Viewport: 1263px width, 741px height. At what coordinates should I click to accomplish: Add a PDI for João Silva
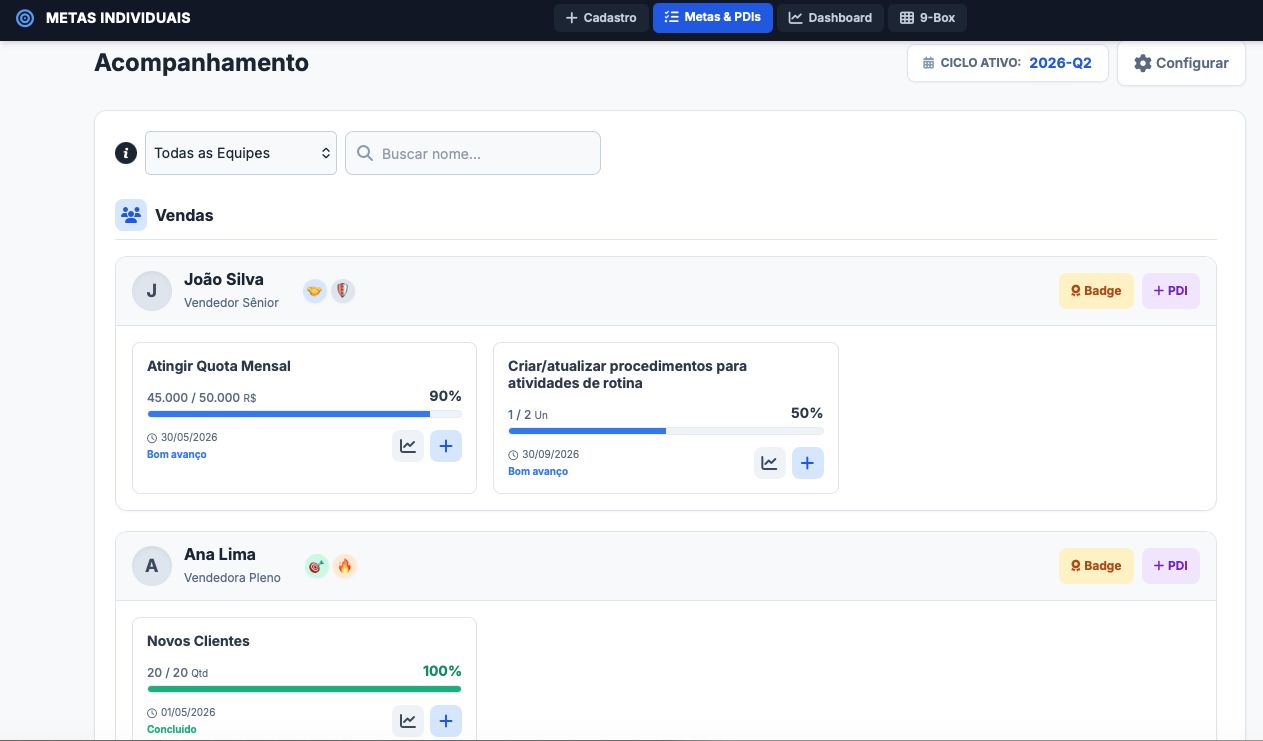1170,291
